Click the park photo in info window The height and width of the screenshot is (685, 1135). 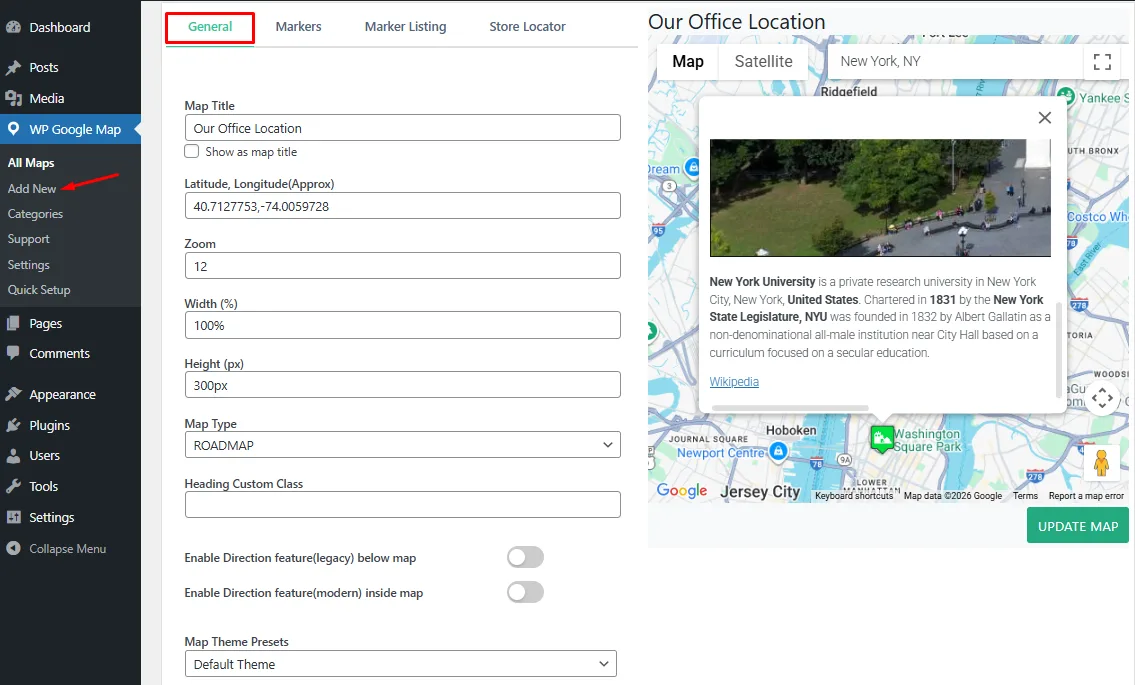click(879, 198)
